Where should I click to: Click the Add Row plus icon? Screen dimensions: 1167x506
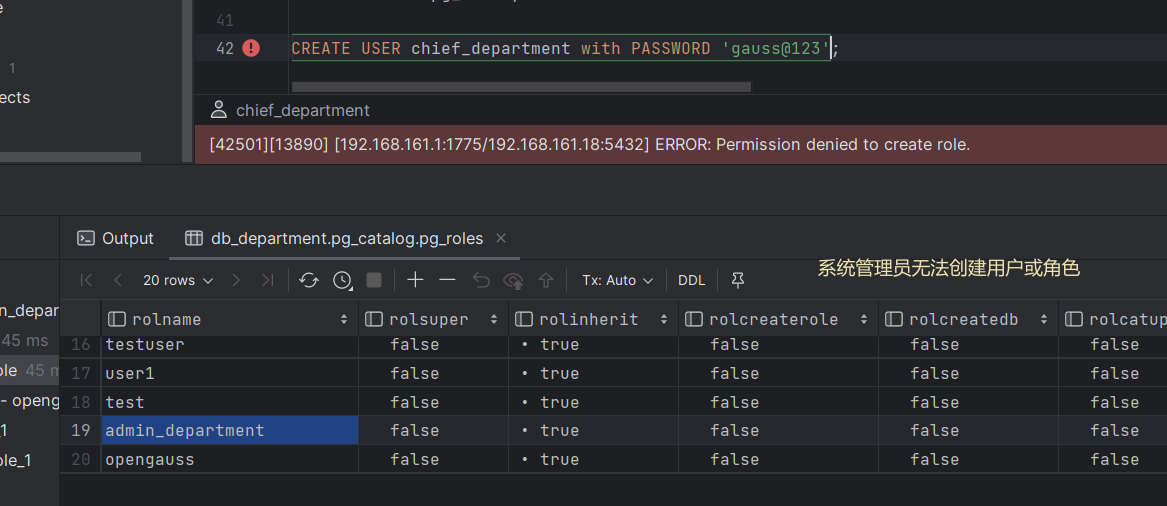pos(415,281)
